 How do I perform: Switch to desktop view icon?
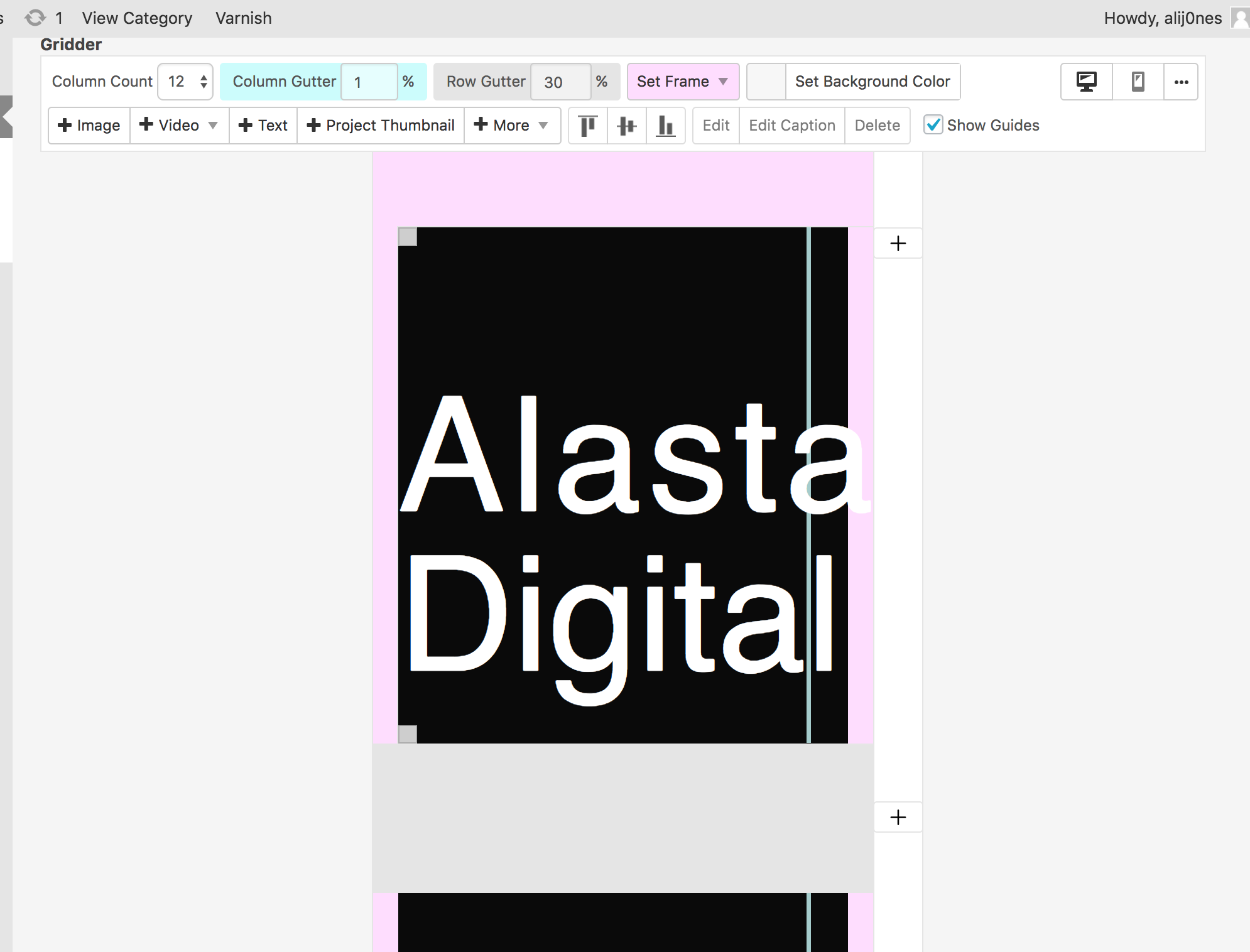(x=1086, y=82)
